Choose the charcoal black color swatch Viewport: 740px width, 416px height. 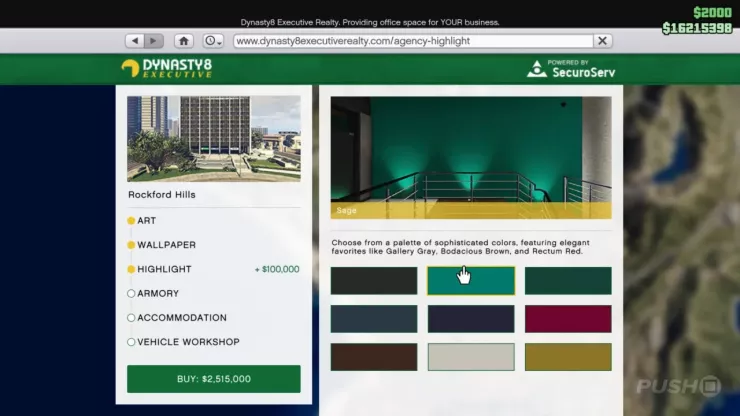(x=374, y=280)
